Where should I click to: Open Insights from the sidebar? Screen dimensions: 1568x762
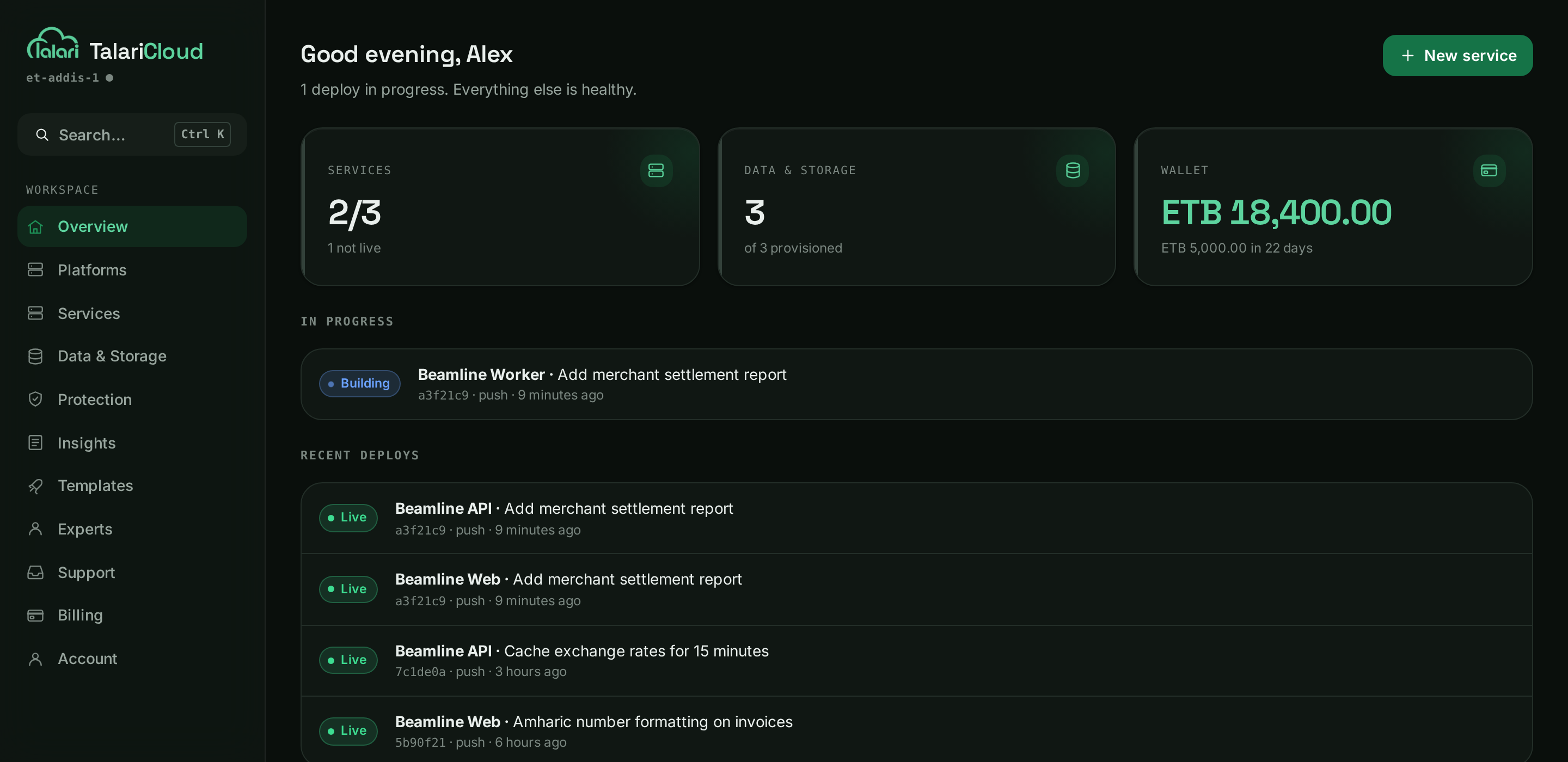[x=132, y=443]
